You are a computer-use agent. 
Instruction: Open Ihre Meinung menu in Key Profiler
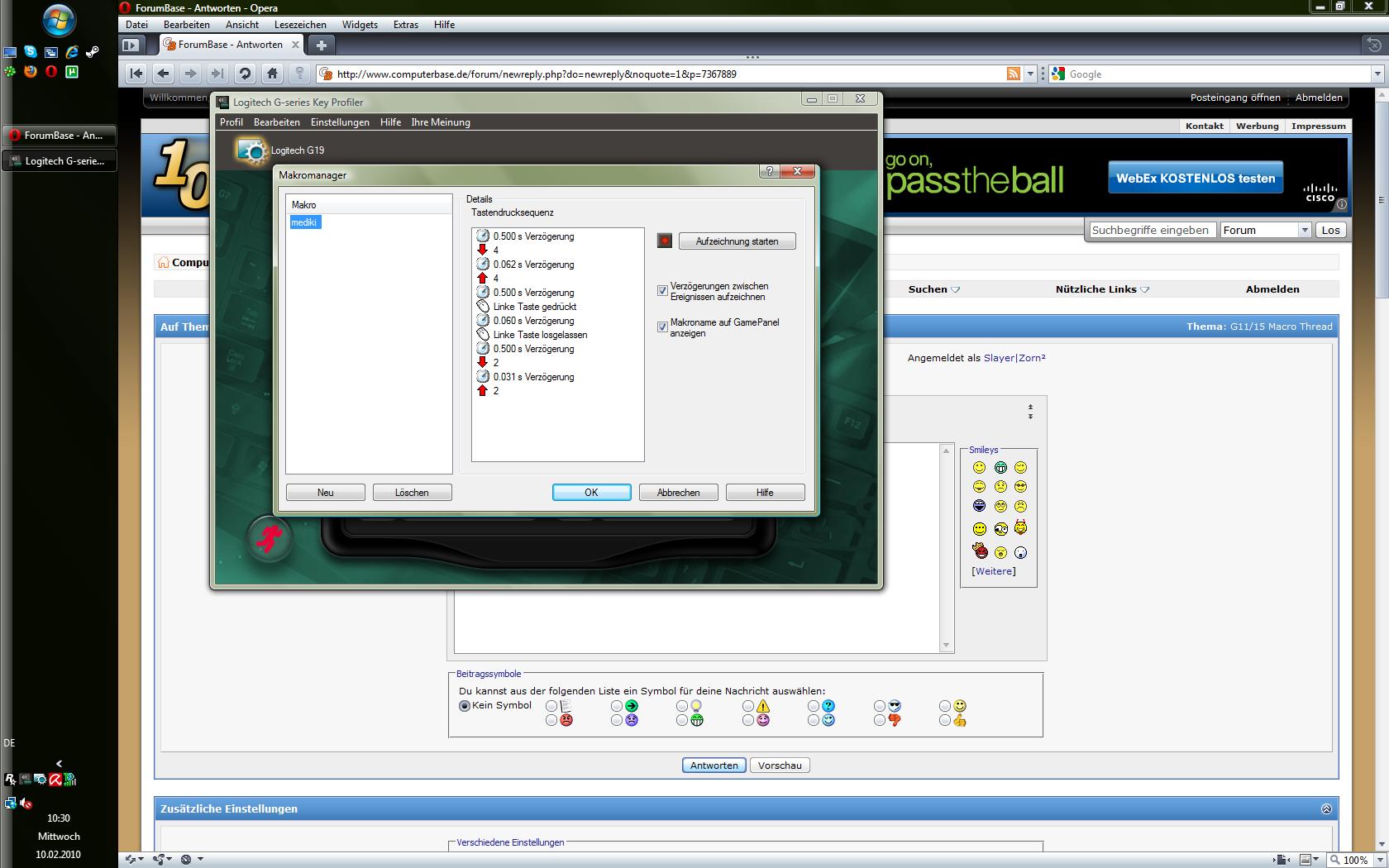click(x=441, y=122)
